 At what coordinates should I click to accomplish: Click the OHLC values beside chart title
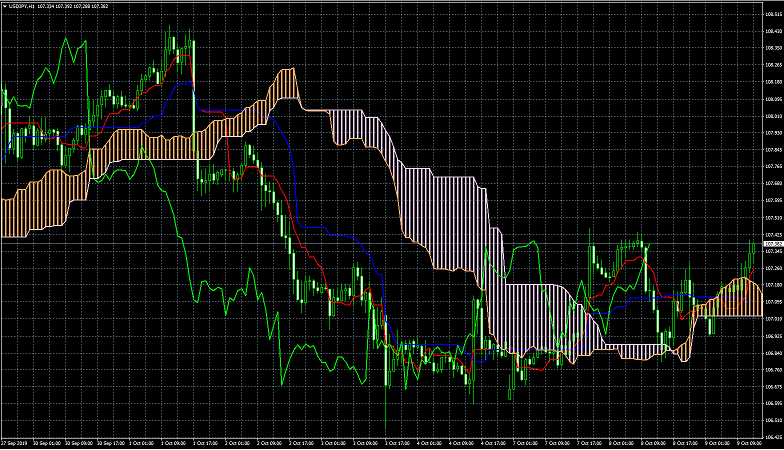[x=72, y=6]
